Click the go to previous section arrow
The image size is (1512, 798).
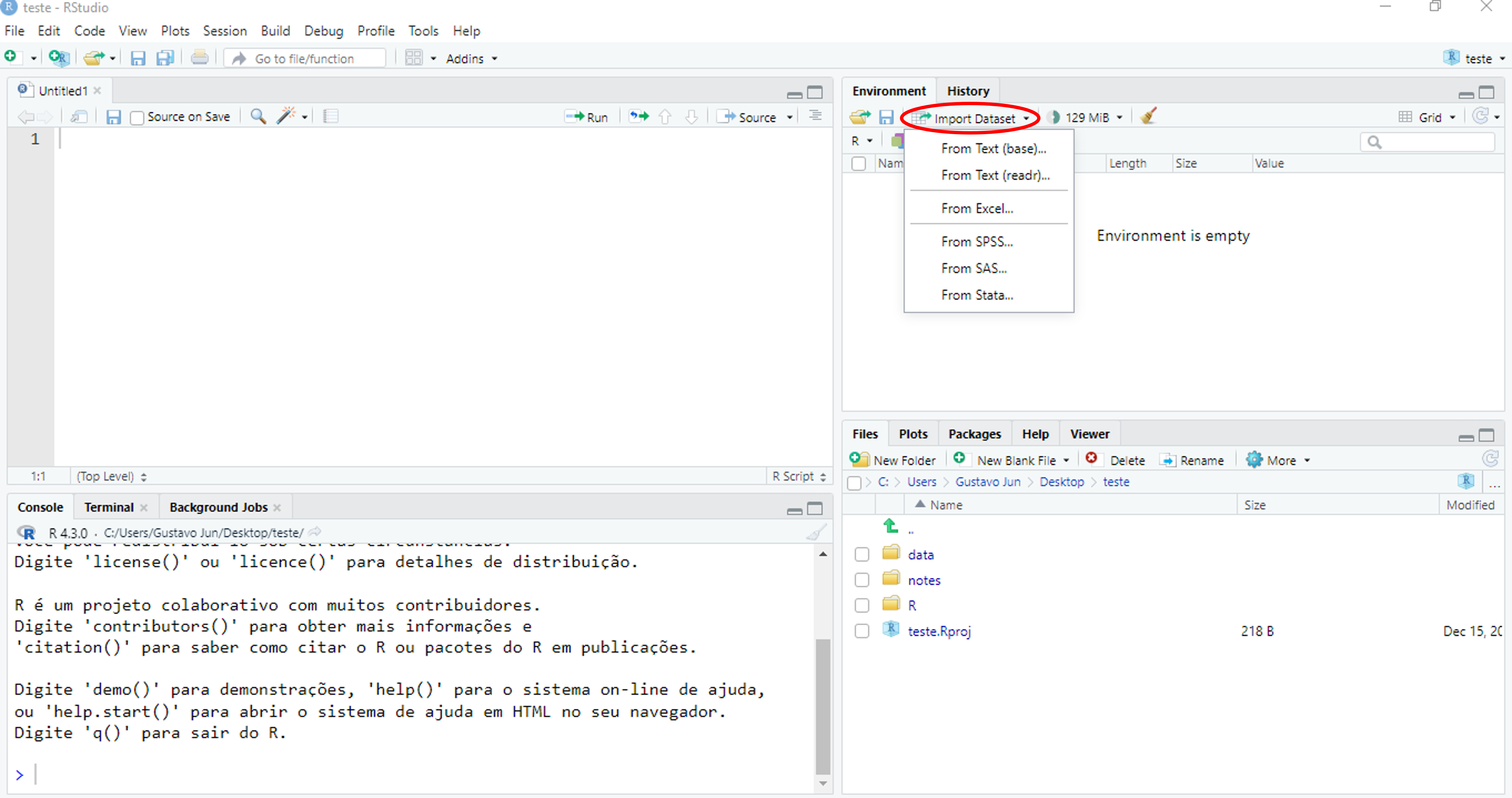[x=665, y=117]
